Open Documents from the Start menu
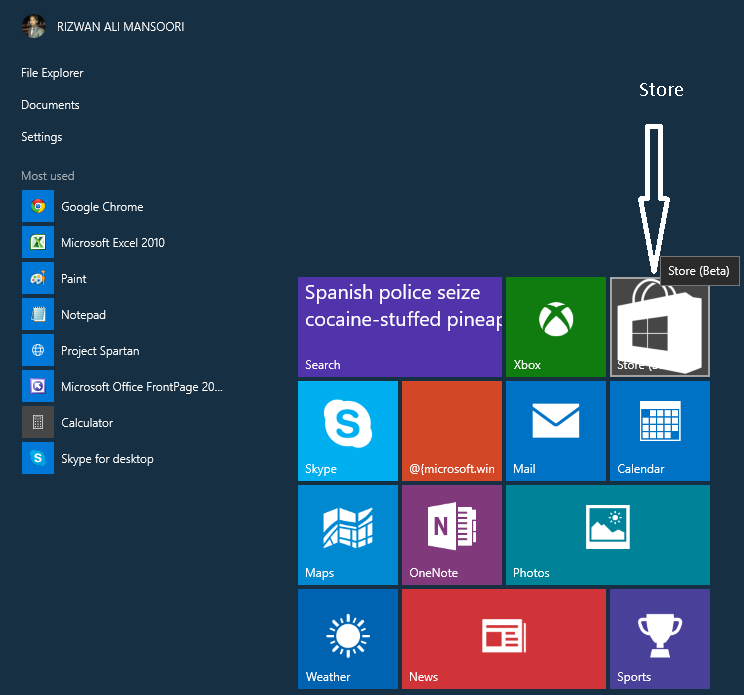 click(x=50, y=105)
